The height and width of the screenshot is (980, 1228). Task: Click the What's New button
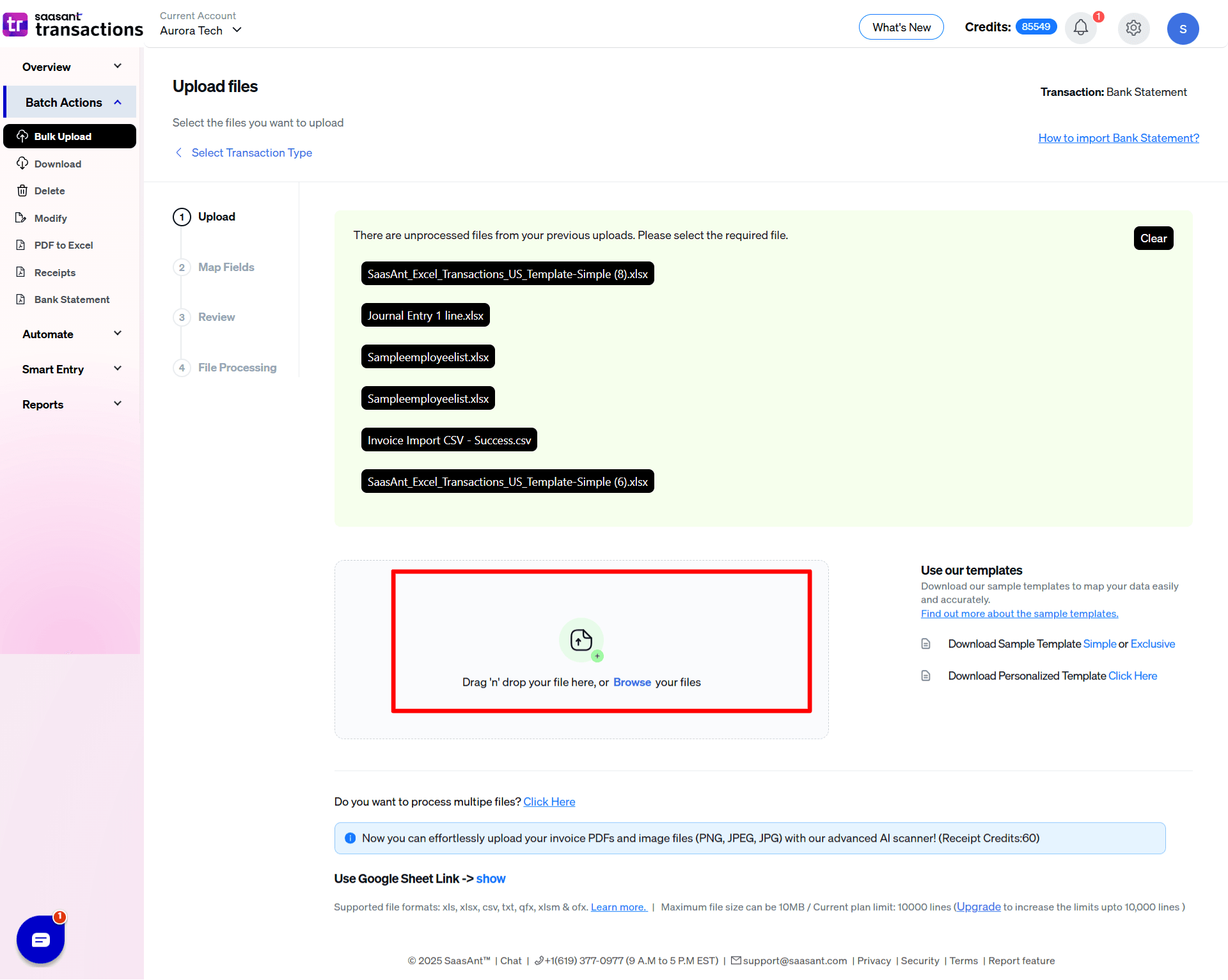pyautogui.click(x=901, y=27)
